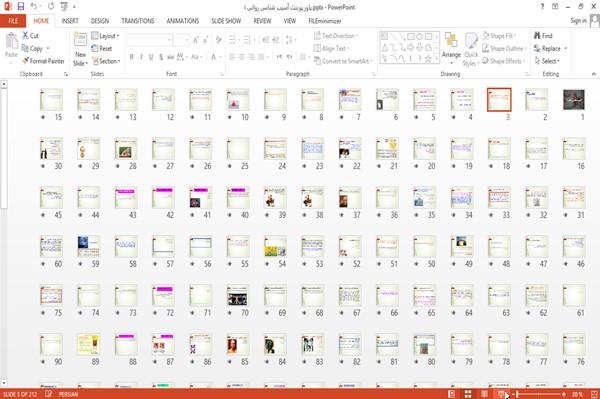Click the zoom slider handle
Viewport: 600px width, 399px height.
click(x=518, y=394)
